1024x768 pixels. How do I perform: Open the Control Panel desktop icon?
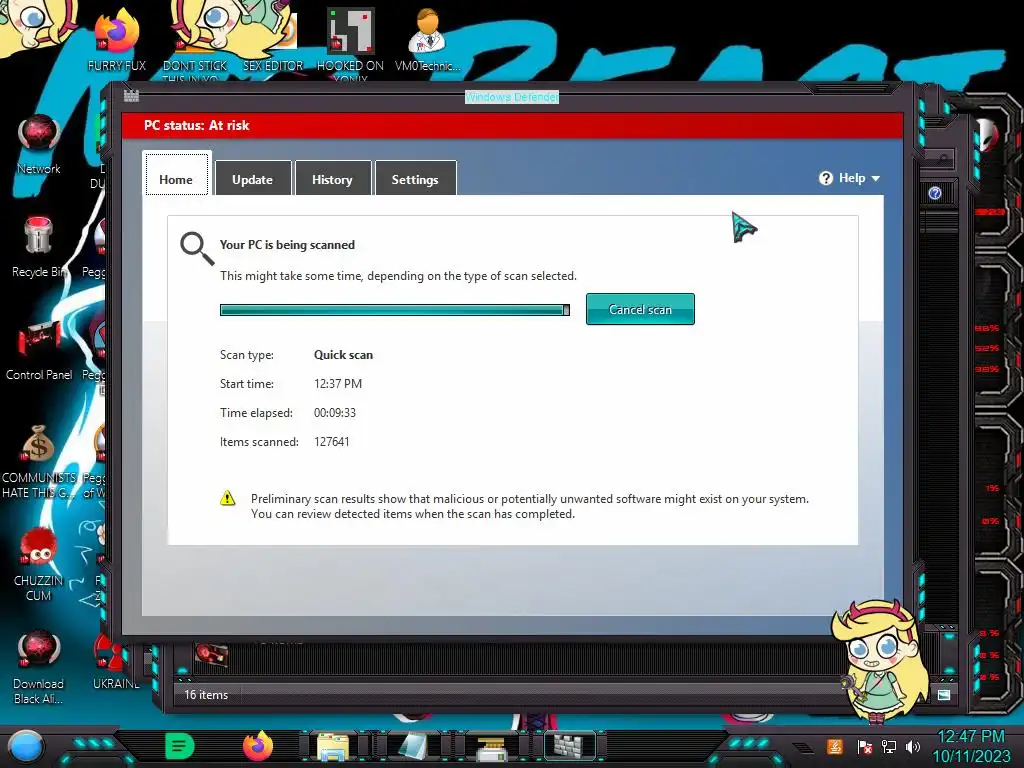[39, 351]
